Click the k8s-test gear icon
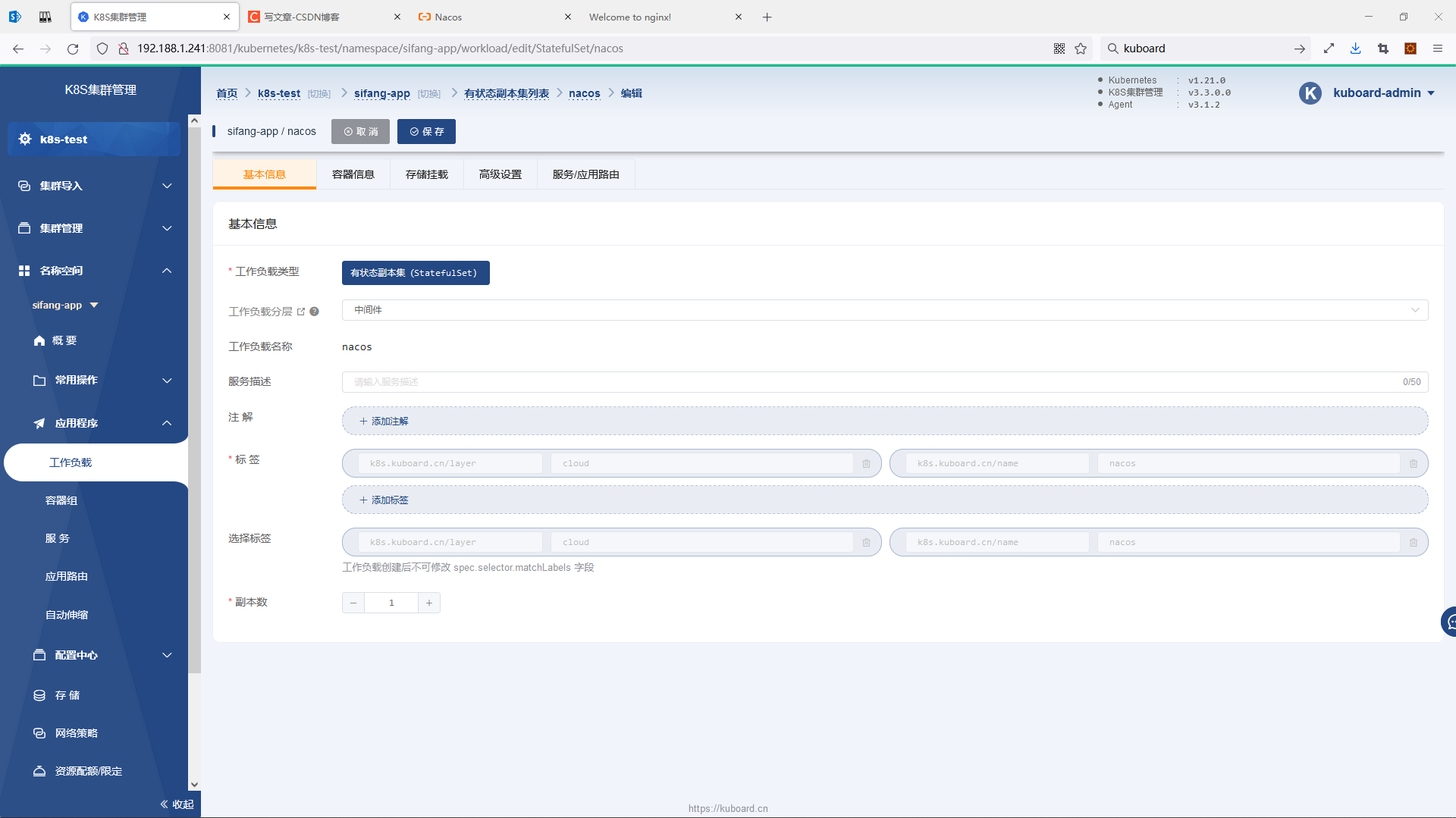Viewport: 1456px width, 818px height. click(25, 139)
